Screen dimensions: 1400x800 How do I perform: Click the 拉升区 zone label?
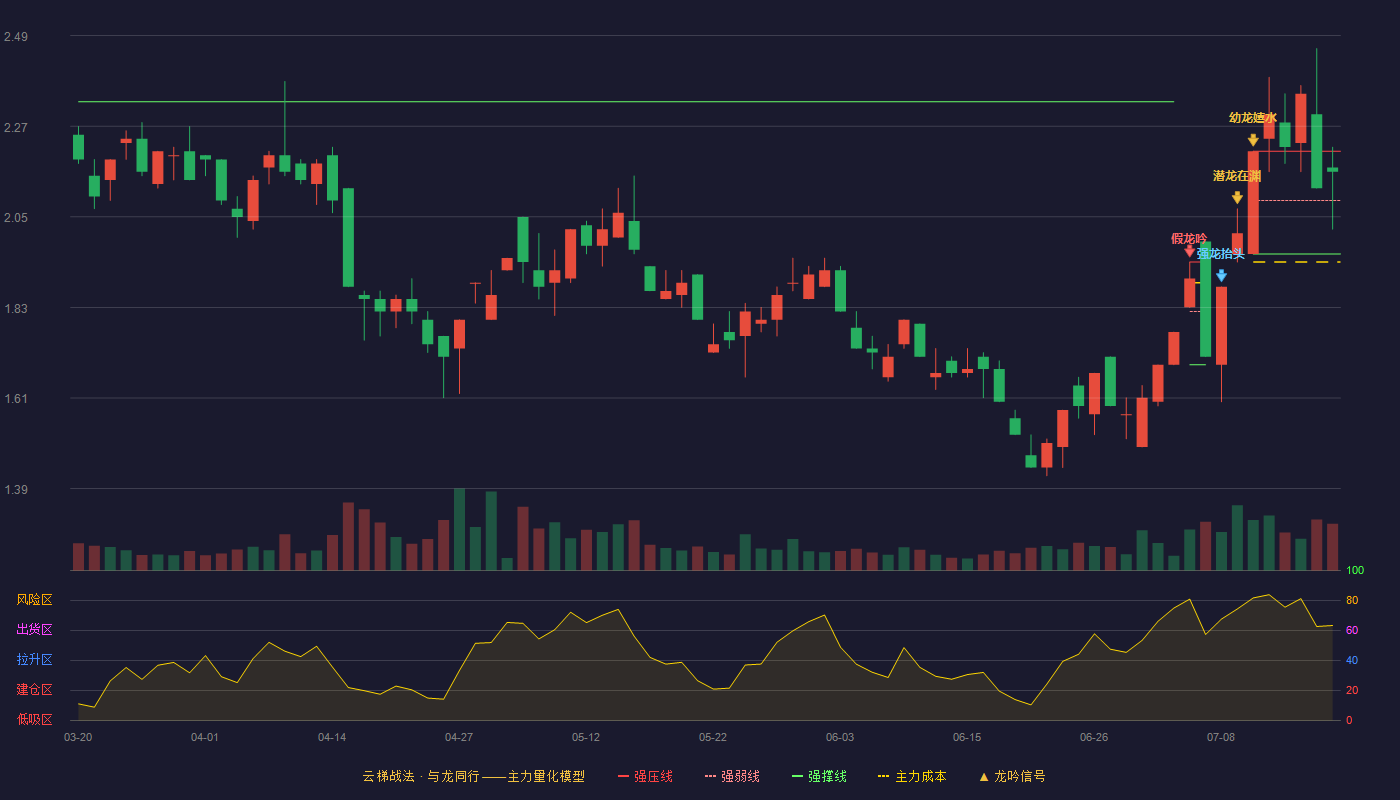34,660
